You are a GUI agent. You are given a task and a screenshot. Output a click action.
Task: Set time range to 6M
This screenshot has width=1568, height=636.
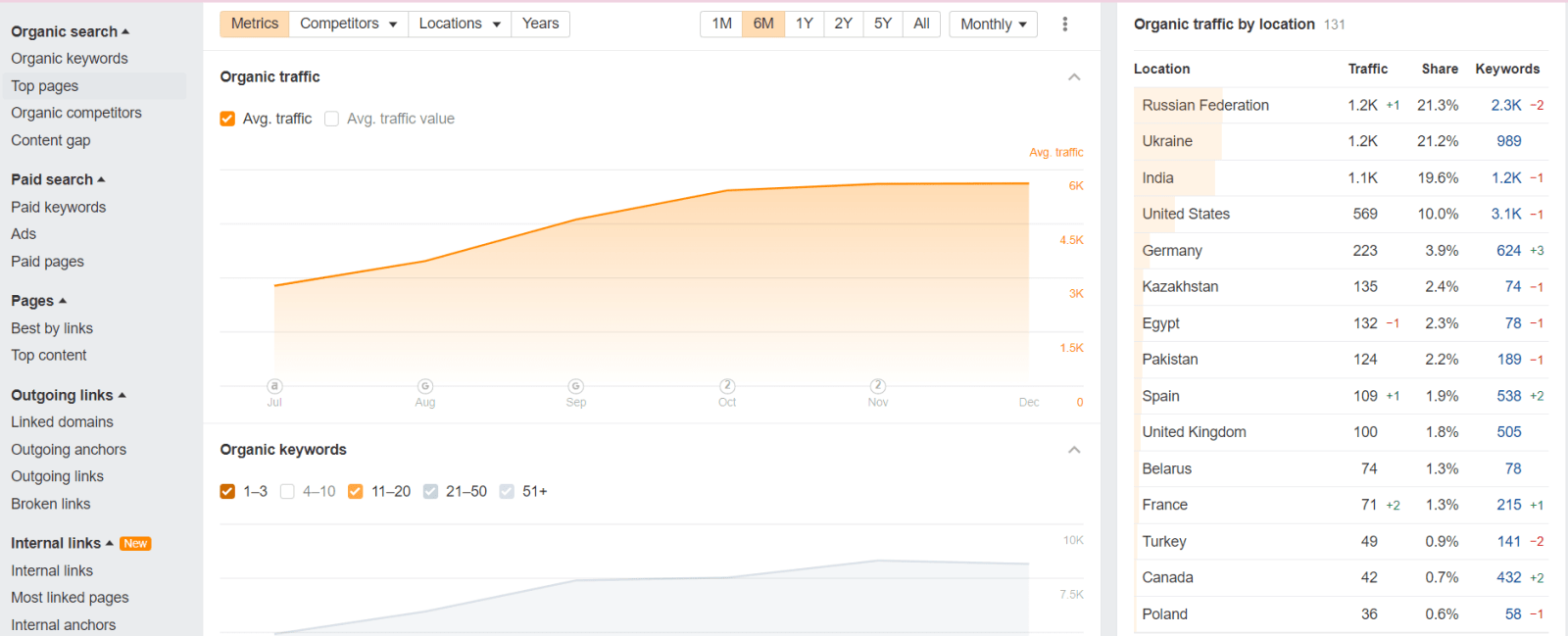coord(763,24)
